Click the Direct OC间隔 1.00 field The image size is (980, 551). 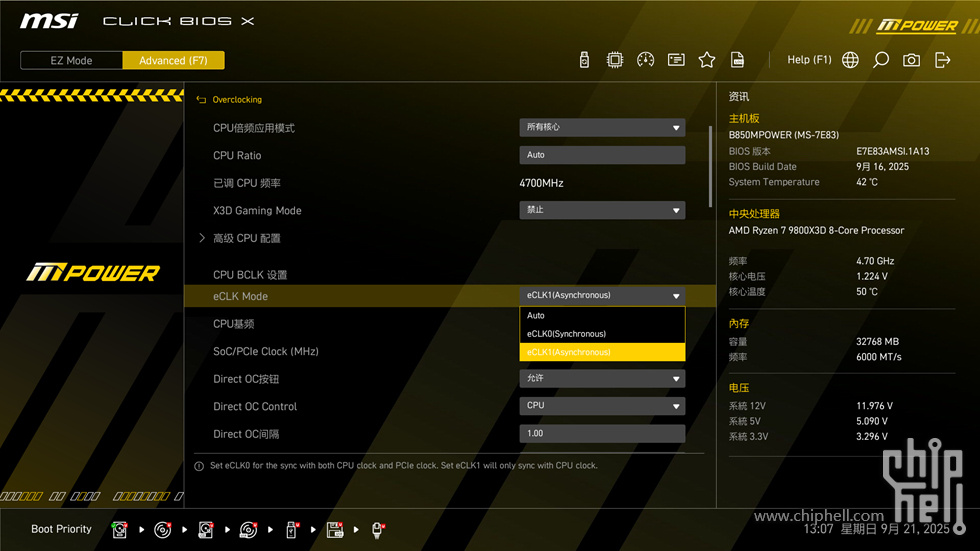[x=602, y=434]
